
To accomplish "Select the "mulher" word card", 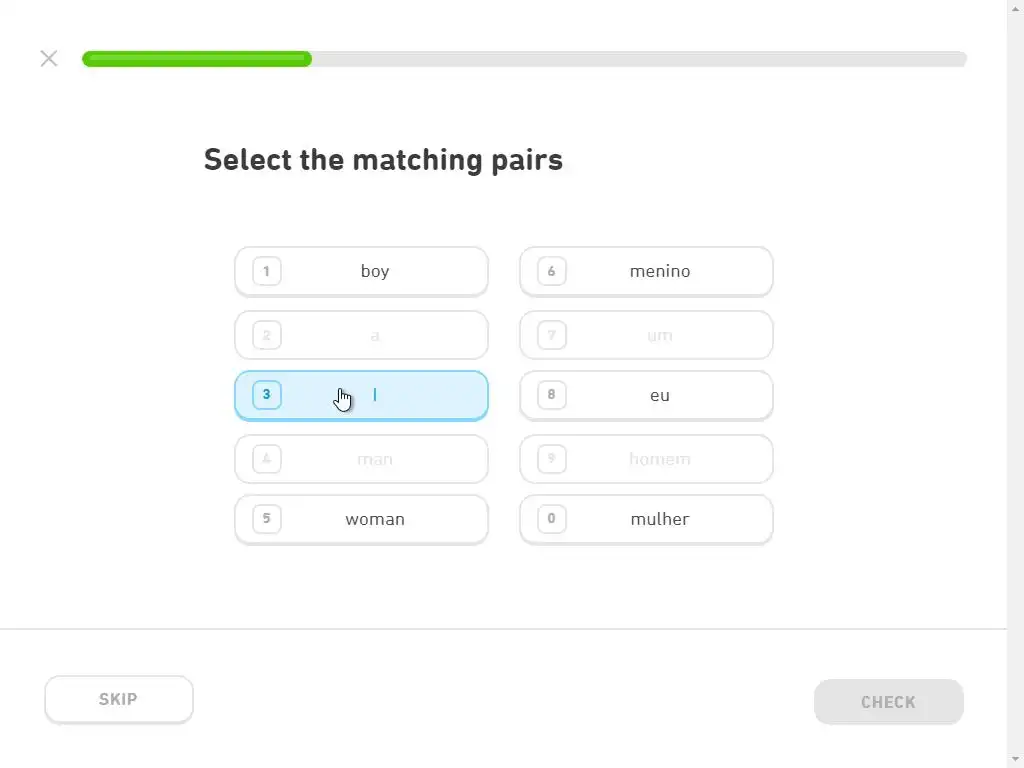I will (x=646, y=519).
